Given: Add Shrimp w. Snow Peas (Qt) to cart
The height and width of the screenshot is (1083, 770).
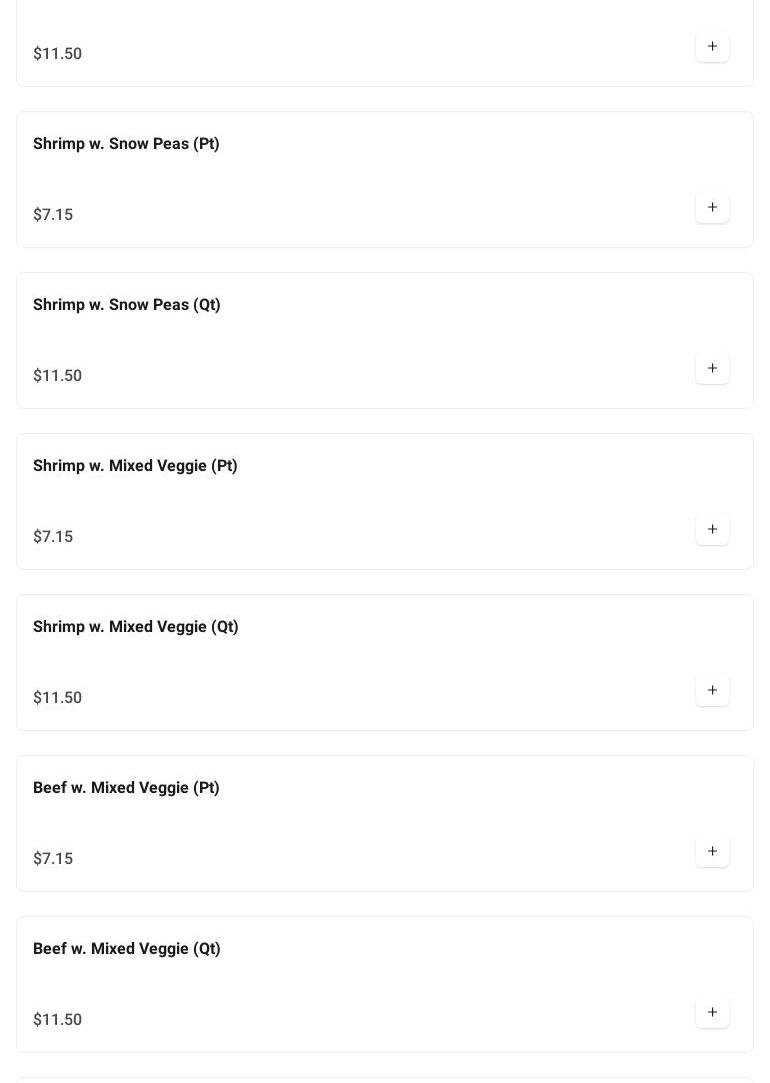Looking at the screenshot, I should pyautogui.click(x=712, y=369).
